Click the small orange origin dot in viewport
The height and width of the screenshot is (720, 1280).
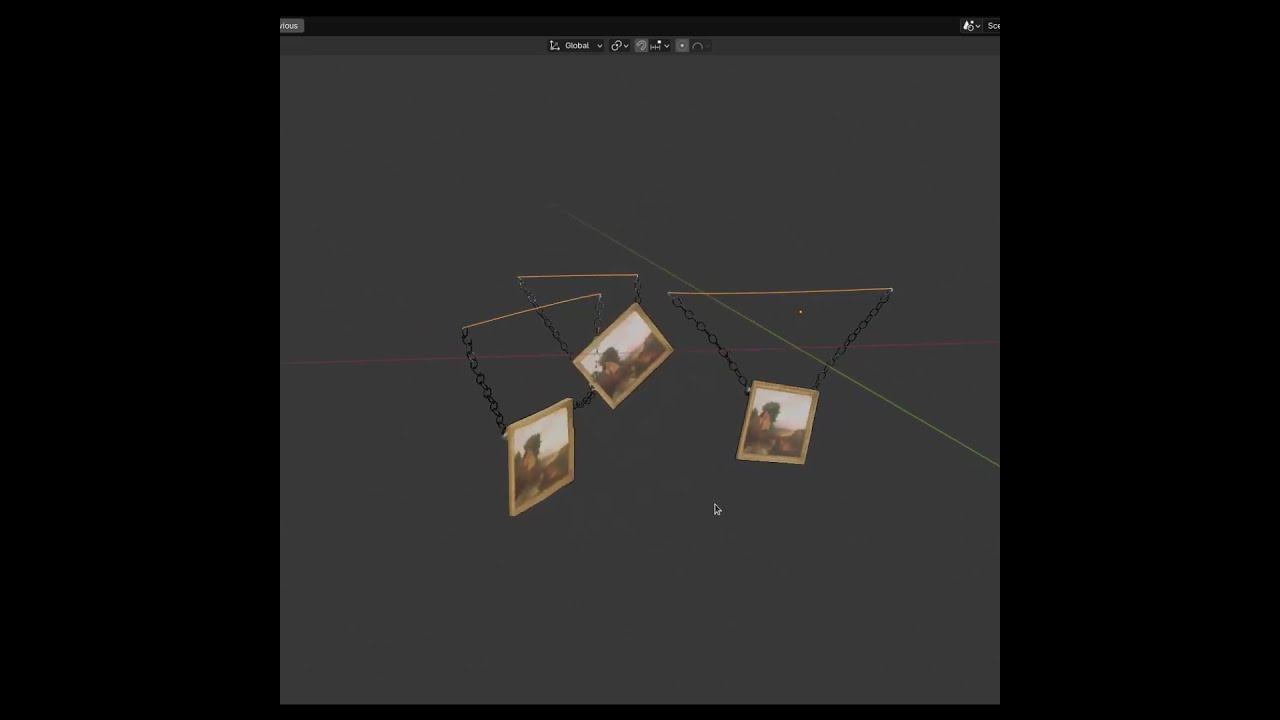800,312
